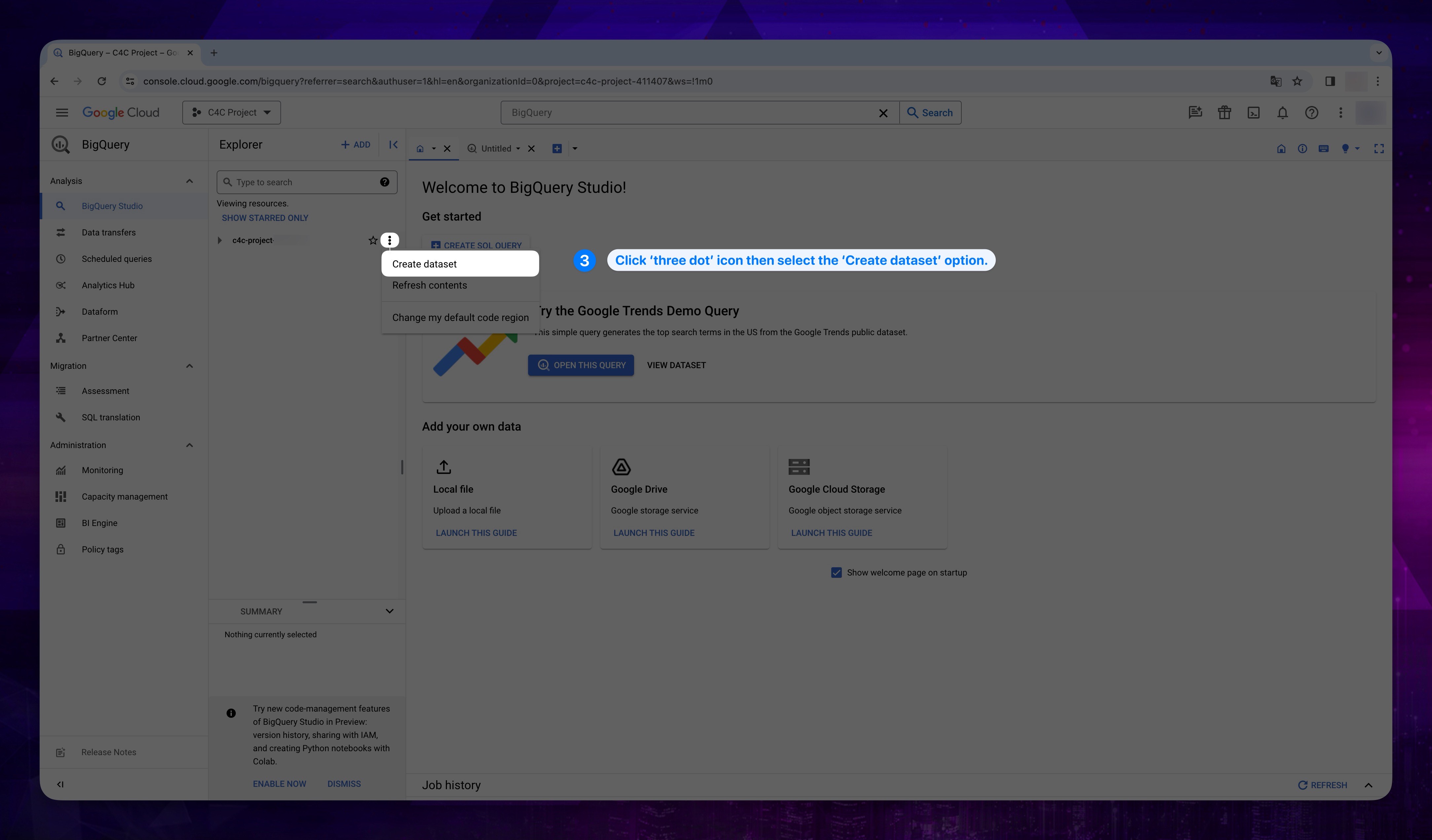The height and width of the screenshot is (840, 1432).
Task: Click the Search button
Action: [930, 113]
